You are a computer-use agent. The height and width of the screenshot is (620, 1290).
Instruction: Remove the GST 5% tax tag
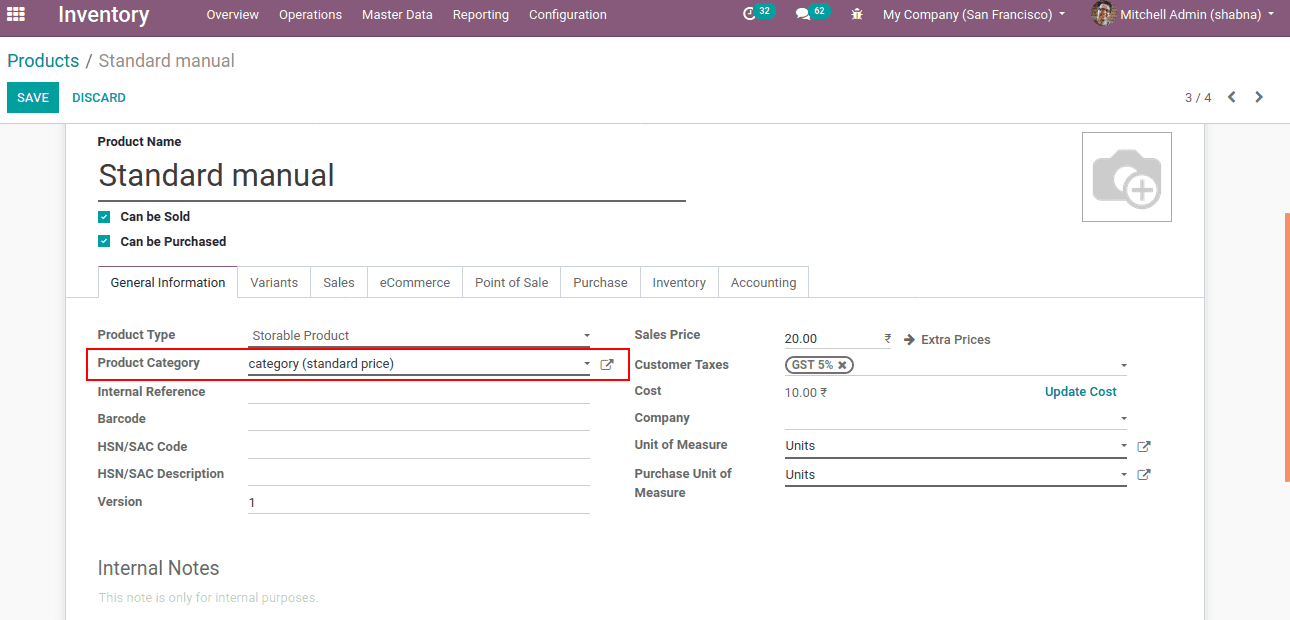point(843,365)
